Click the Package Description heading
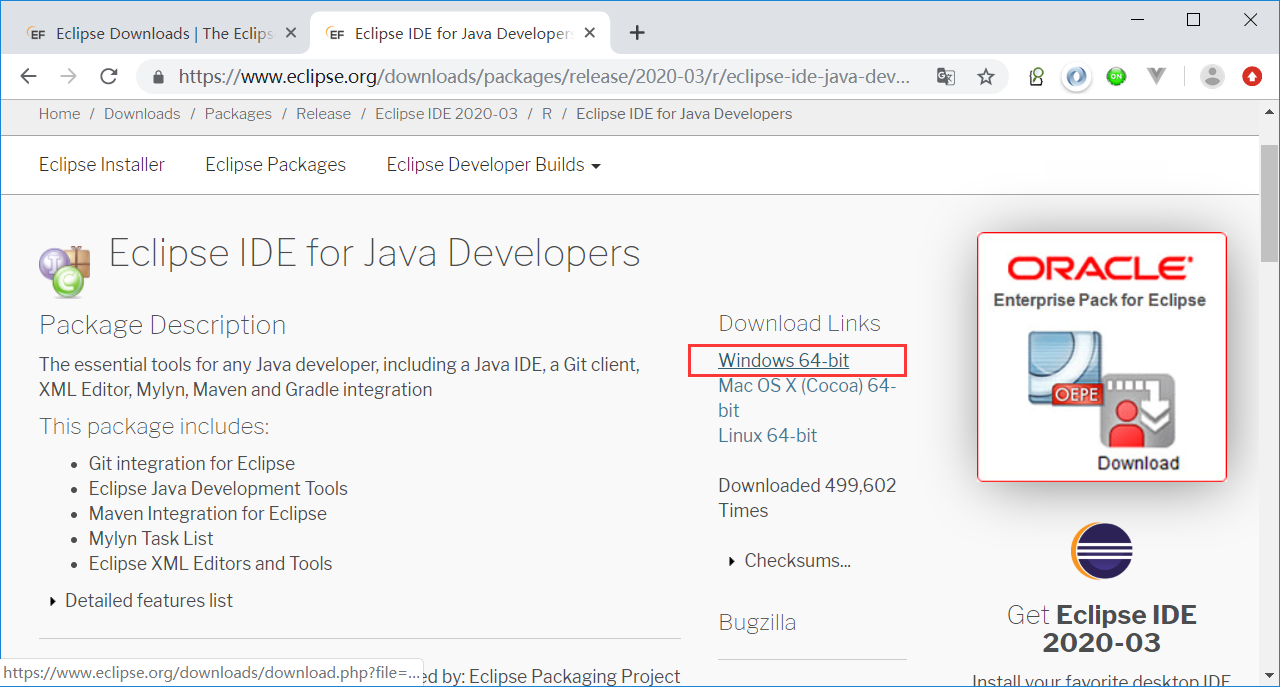Screen dimensions: 1280x687 162,325
